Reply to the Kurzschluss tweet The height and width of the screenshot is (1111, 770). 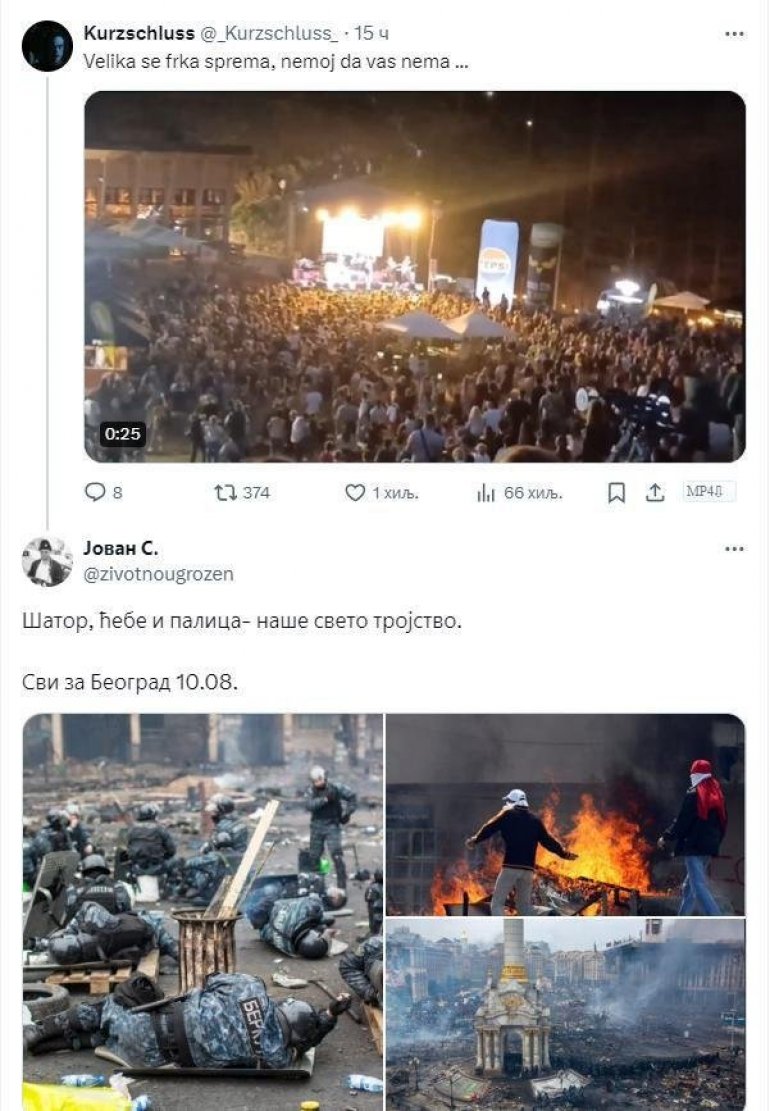(95, 493)
